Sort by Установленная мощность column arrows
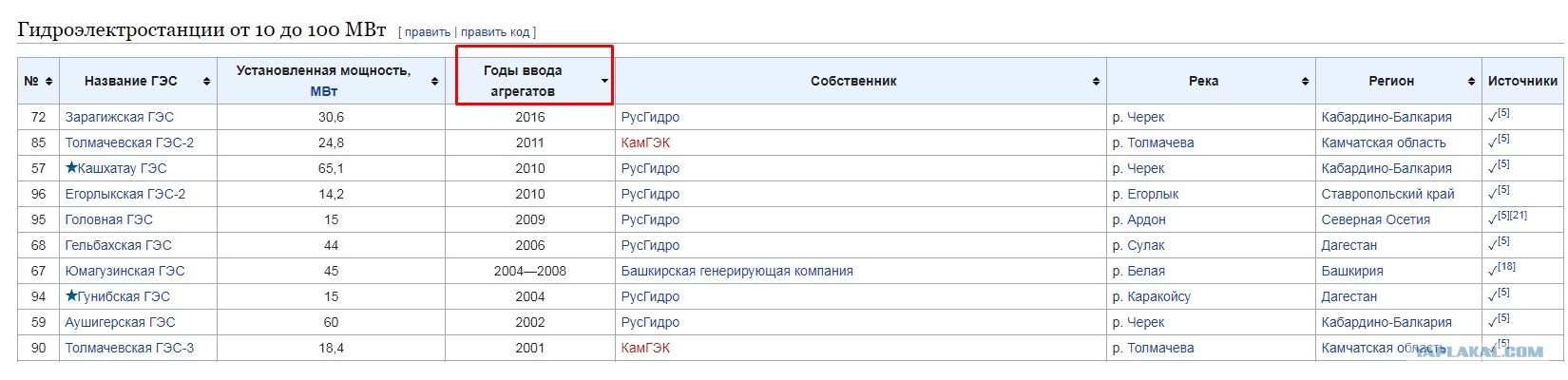The width and height of the screenshot is (1568, 380). pyautogui.click(x=434, y=82)
